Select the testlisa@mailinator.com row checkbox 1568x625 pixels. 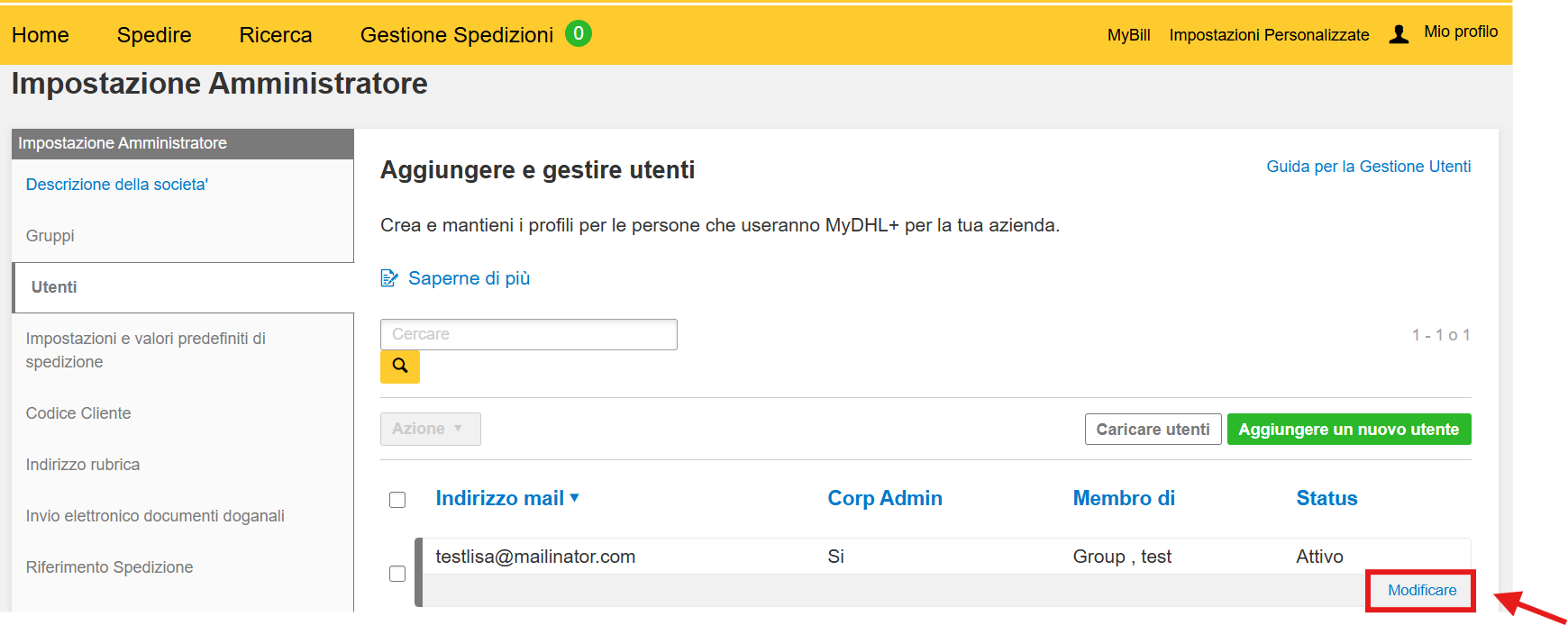coord(397,574)
